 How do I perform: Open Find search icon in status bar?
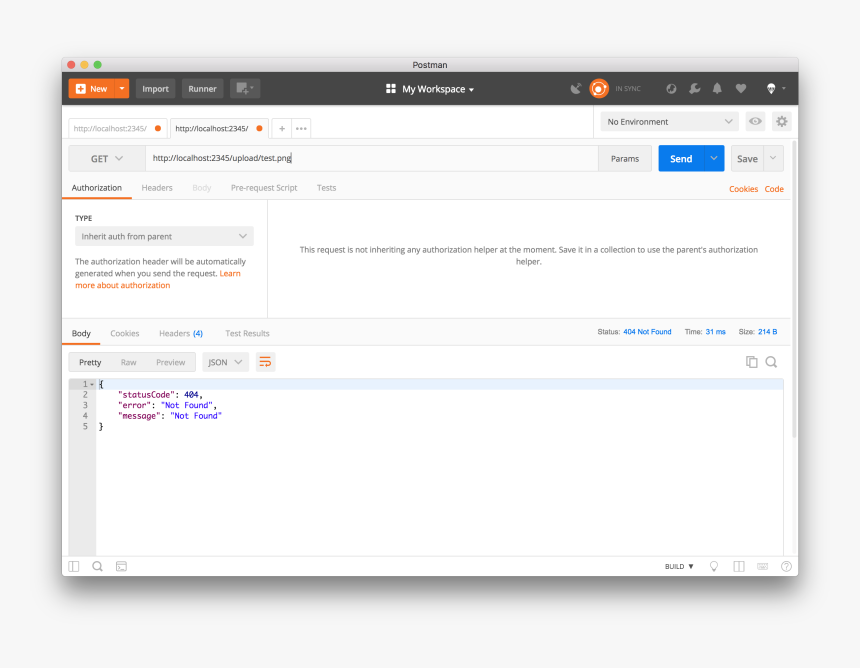point(98,567)
